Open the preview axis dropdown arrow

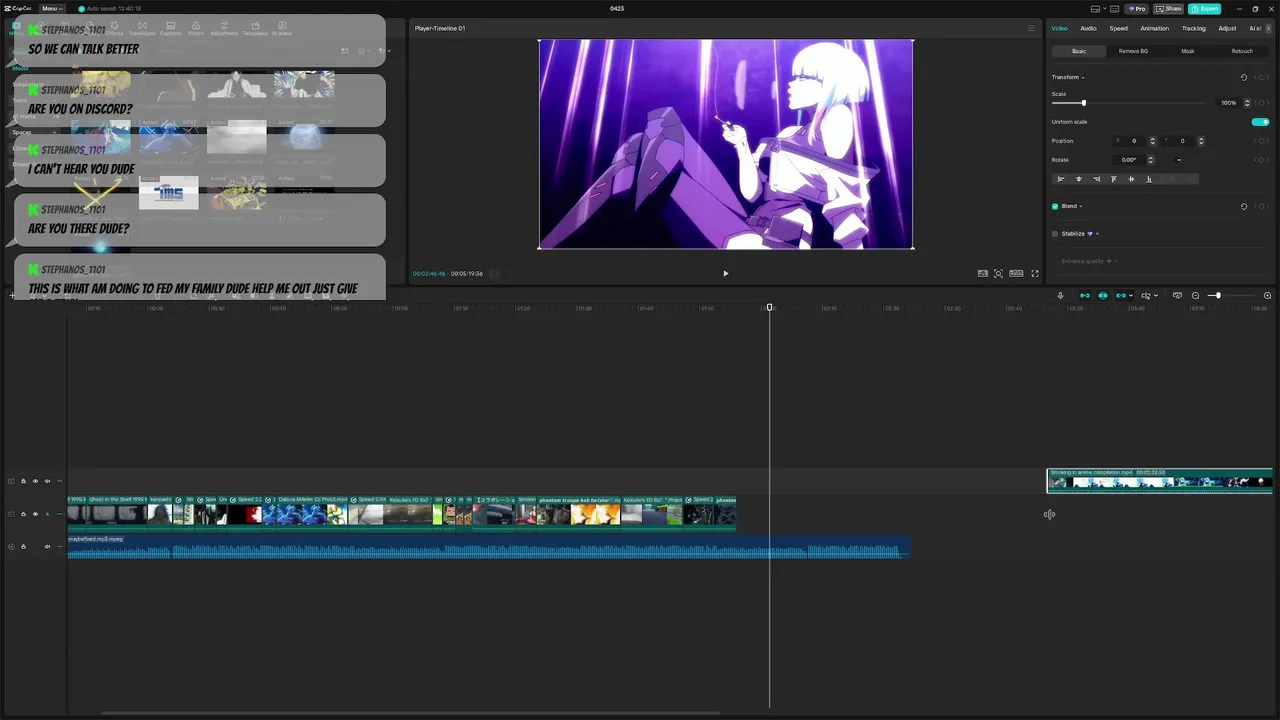[1155, 295]
